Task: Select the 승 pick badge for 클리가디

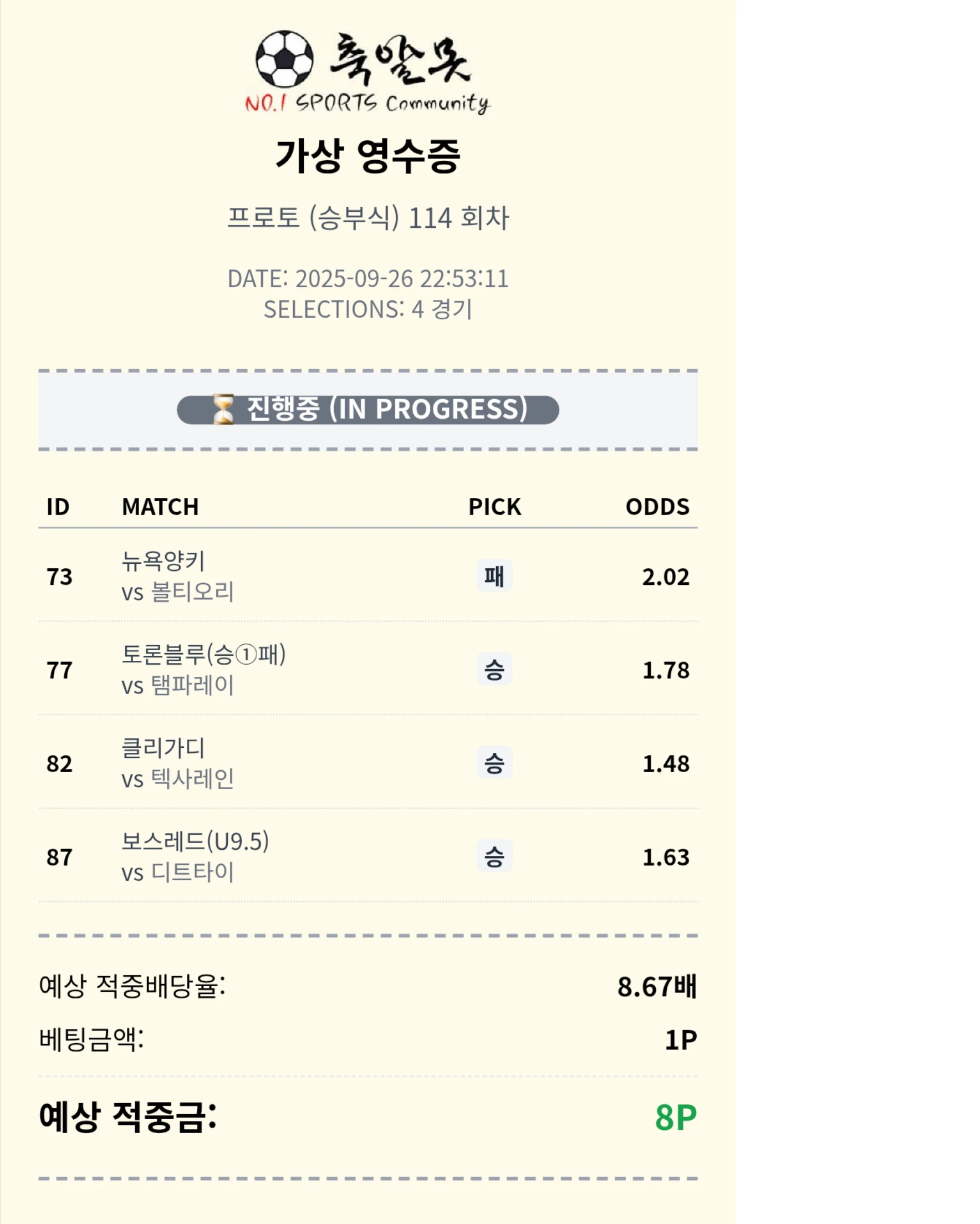Action: point(494,763)
